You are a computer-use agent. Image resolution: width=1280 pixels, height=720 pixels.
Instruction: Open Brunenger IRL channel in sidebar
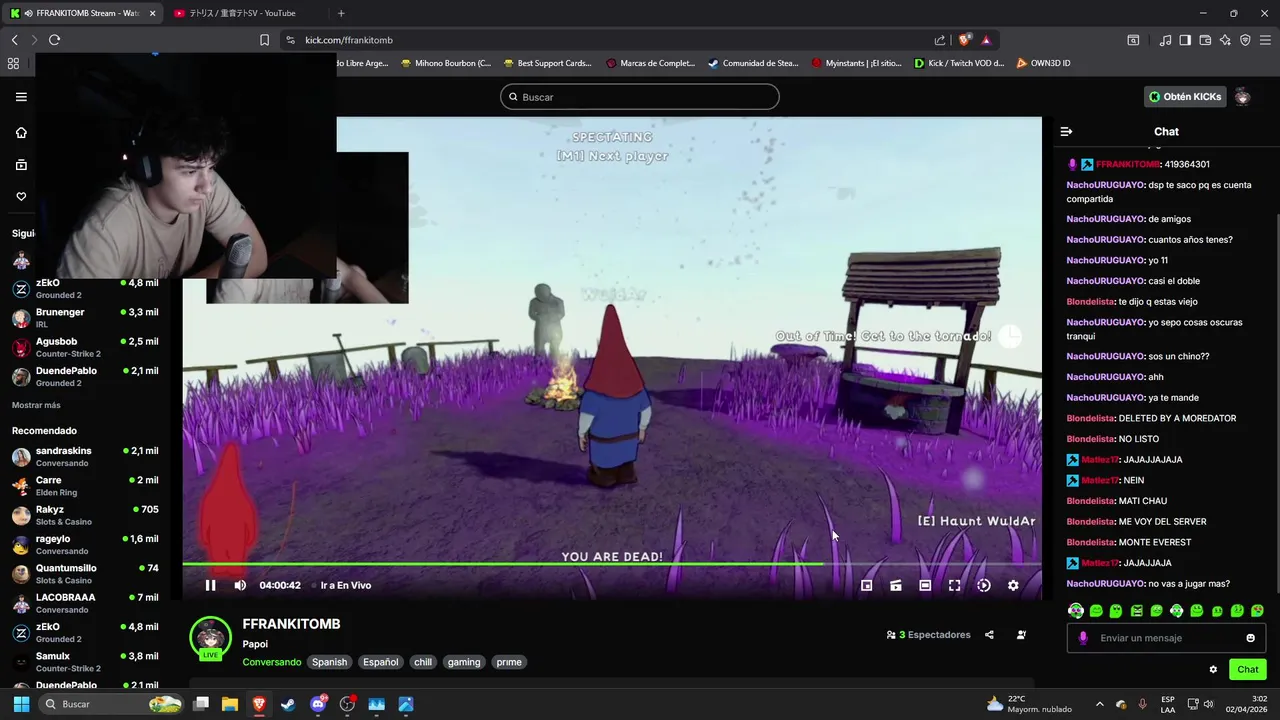pyautogui.click(x=85, y=318)
